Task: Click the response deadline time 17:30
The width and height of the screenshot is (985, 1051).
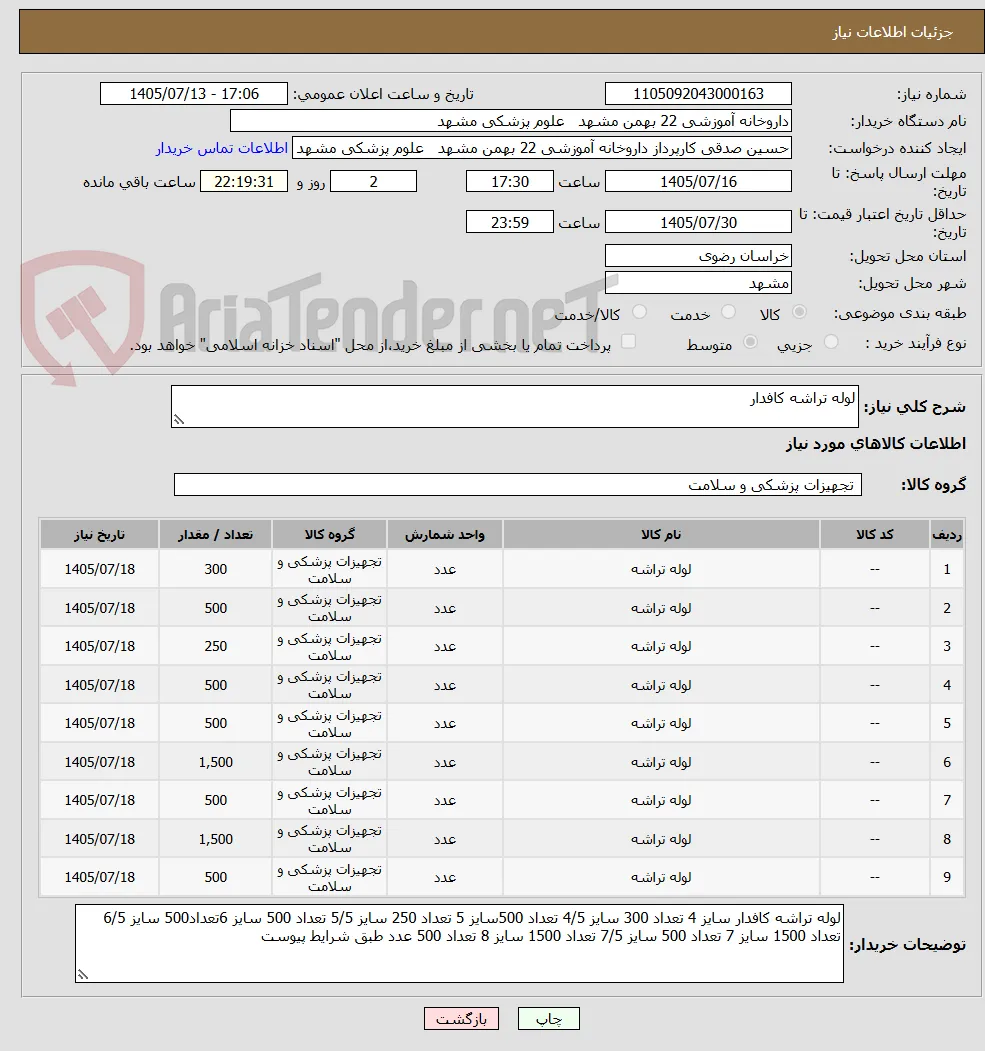Action: [x=509, y=182]
